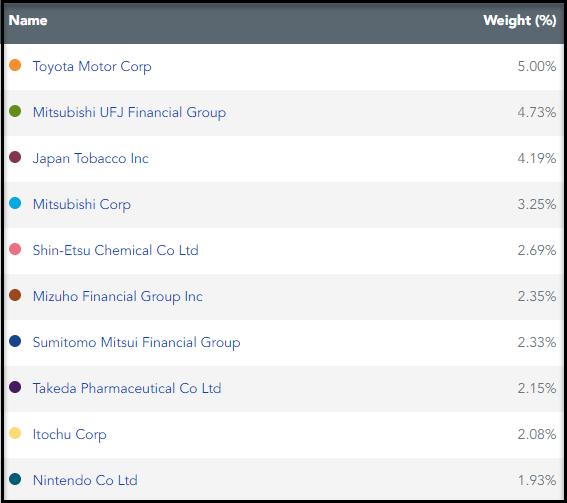This screenshot has width=567, height=503.
Task: Click the cyan dot beside Mitsubishi Corp
Action: click(x=15, y=203)
